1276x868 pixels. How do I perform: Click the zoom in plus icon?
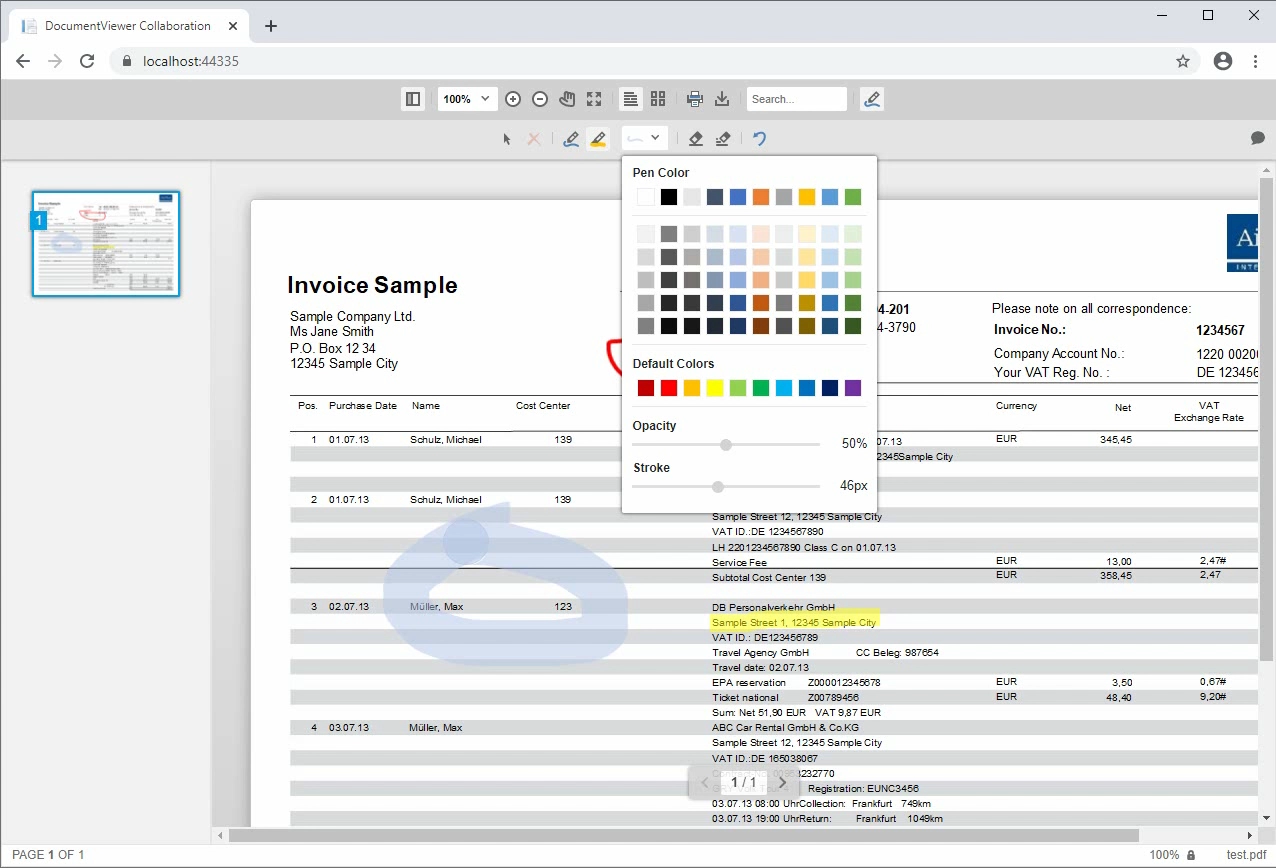click(513, 99)
